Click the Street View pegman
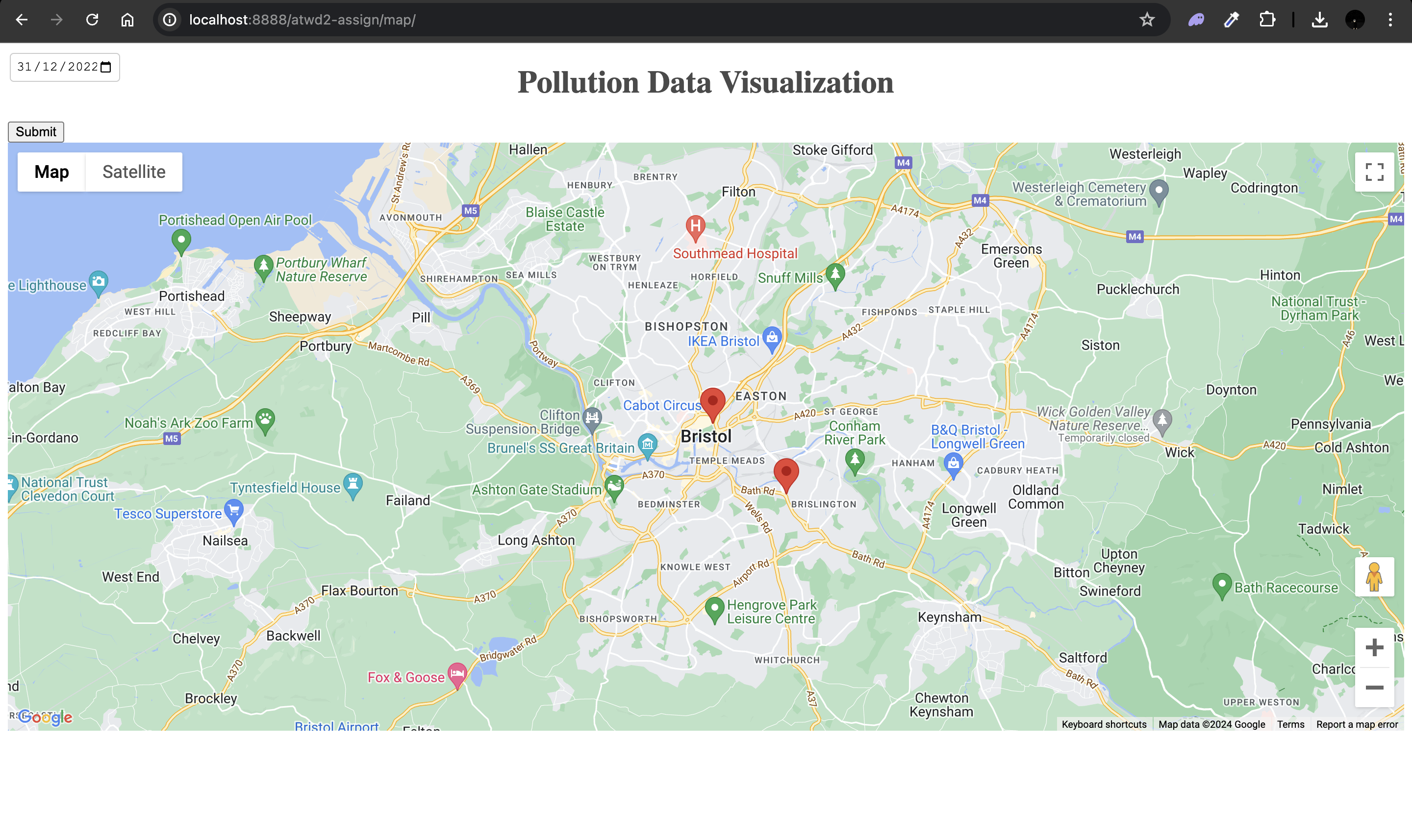 [1374, 577]
